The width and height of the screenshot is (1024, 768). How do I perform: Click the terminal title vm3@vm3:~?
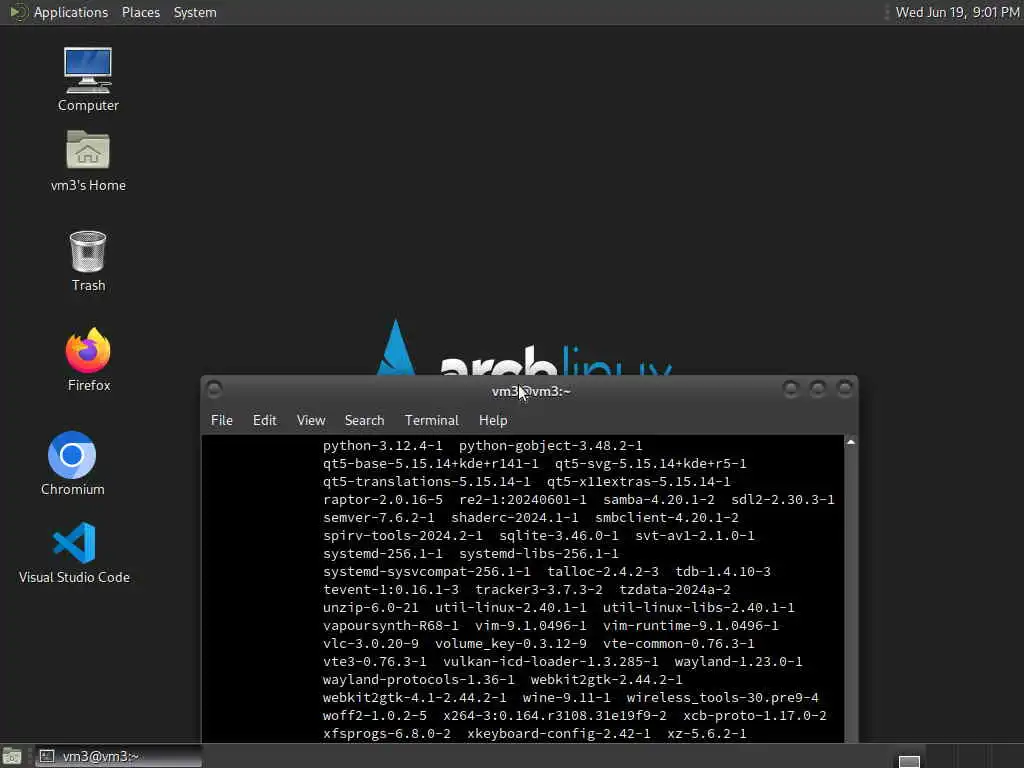click(x=531, y=391)
